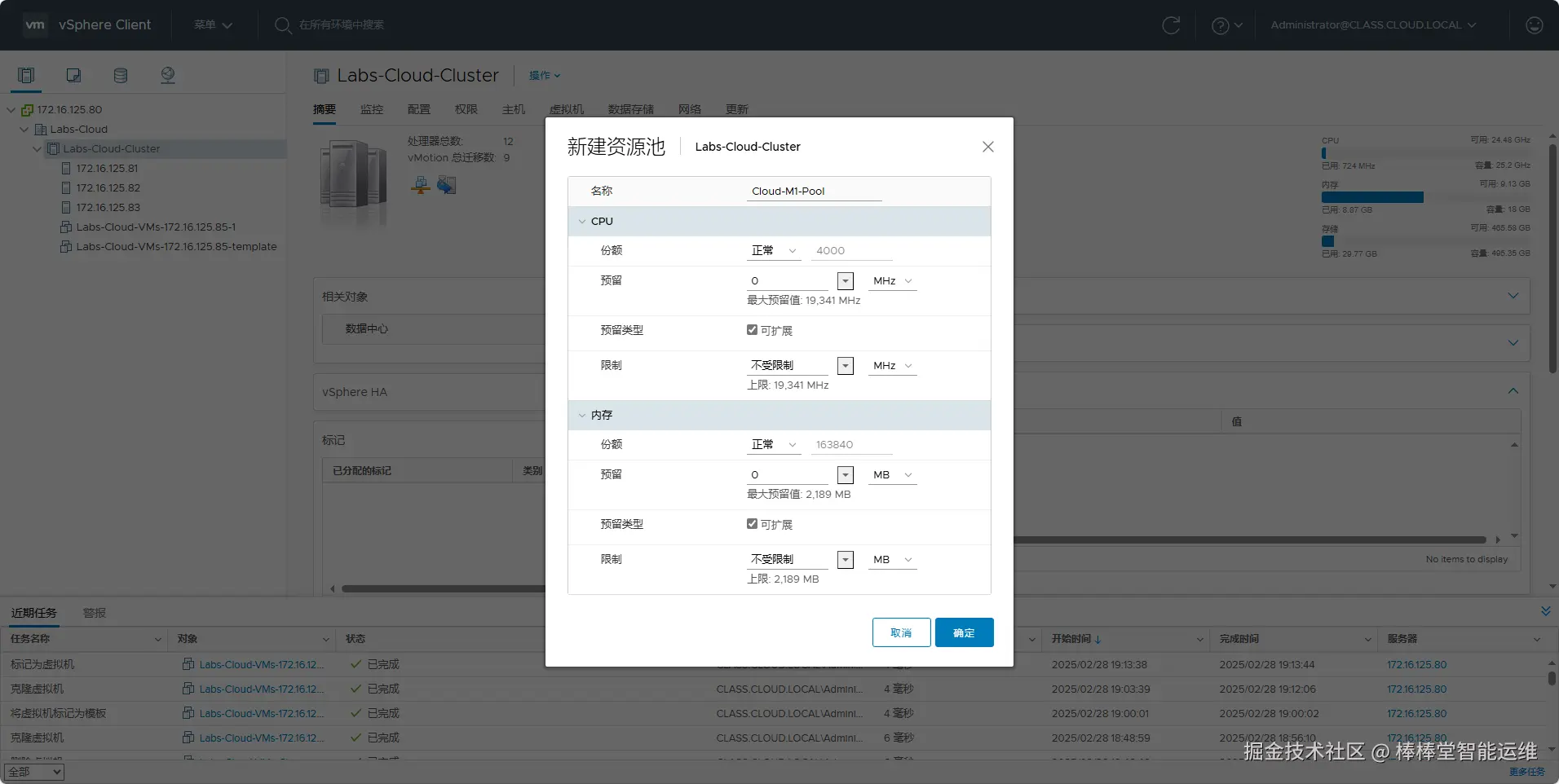Click the global search field in header
Image resolution: width=1559 pixels, height=784 pixels.
(341, 25)
